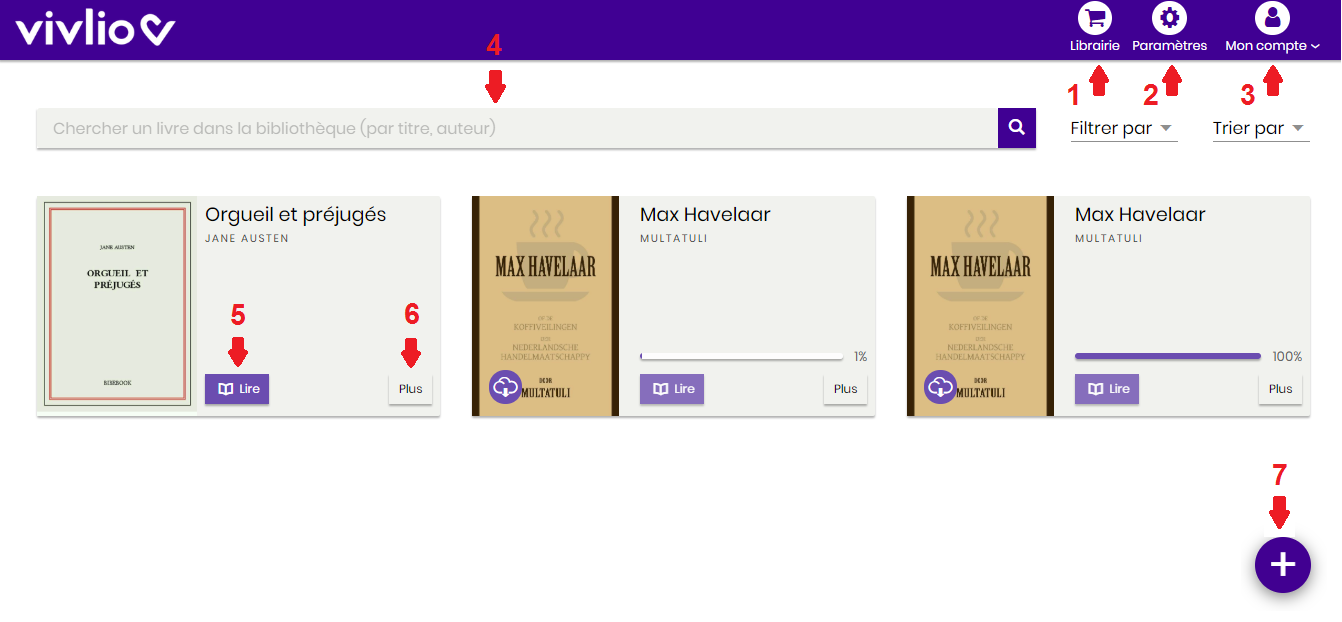
Task: Click the 100% reading progress bar
Action: (x=1168, y=356)
